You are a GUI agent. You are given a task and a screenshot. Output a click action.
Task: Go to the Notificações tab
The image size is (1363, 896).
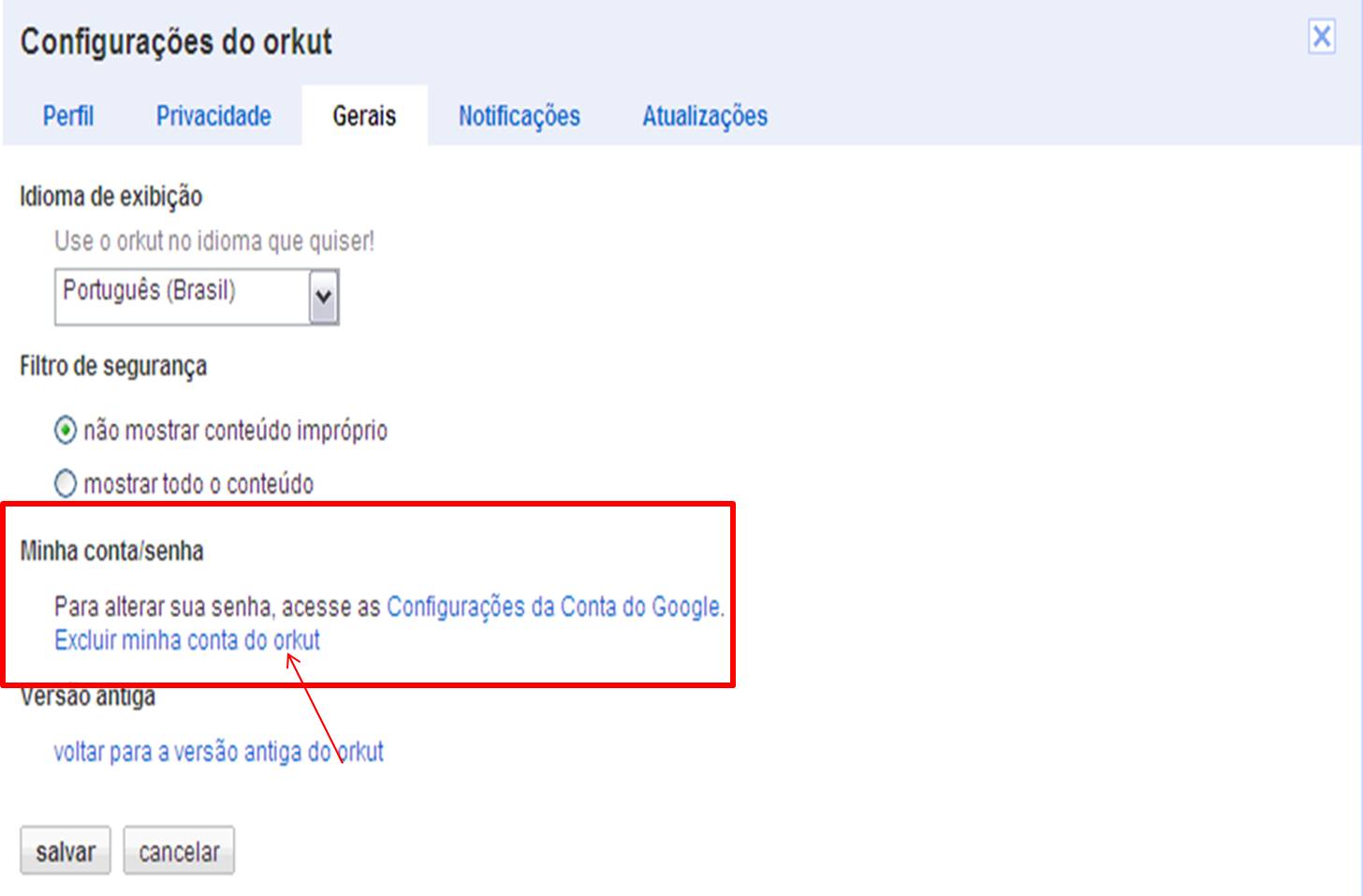(520, 116)
